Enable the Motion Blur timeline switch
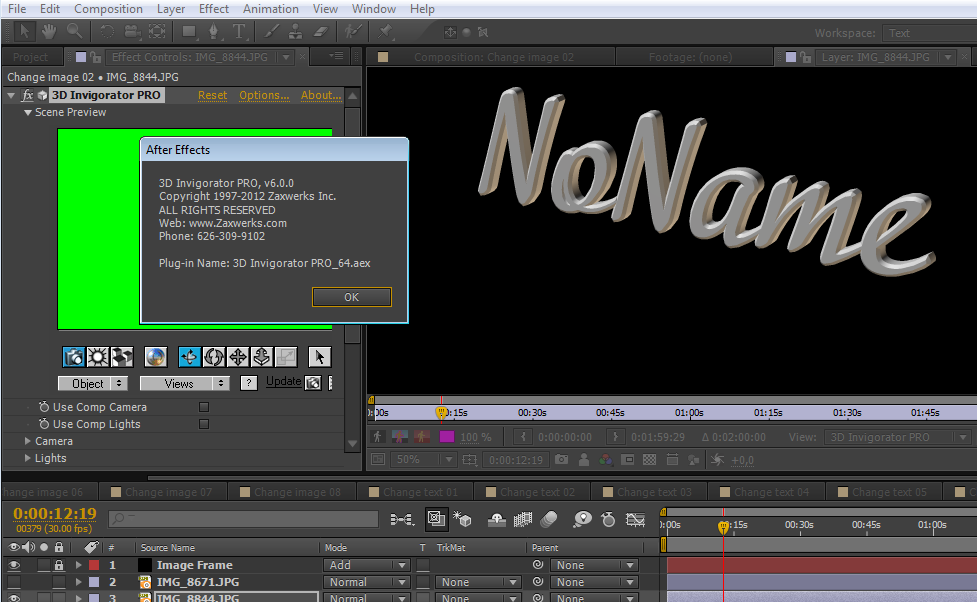Screen dimensions: 977x602 point(547,519)
